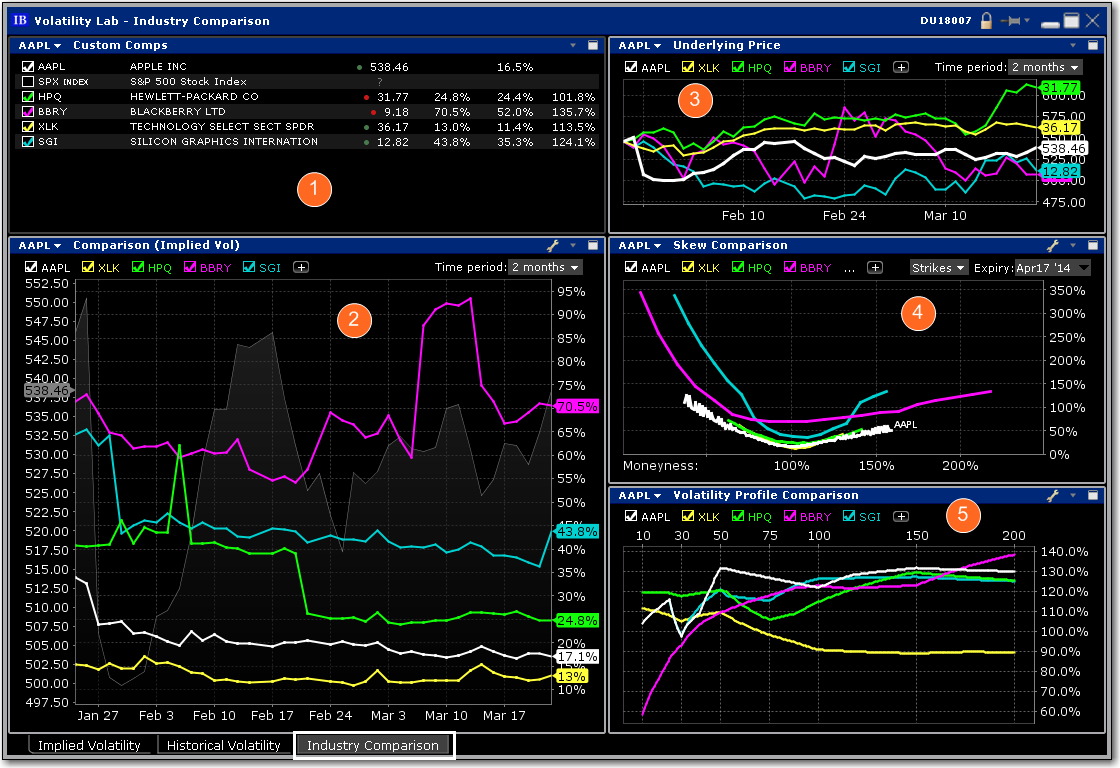Open wrench settings in Volatility Profile Comparison panel
The height and width of the screenshot is (768, 1120).
1052,495
